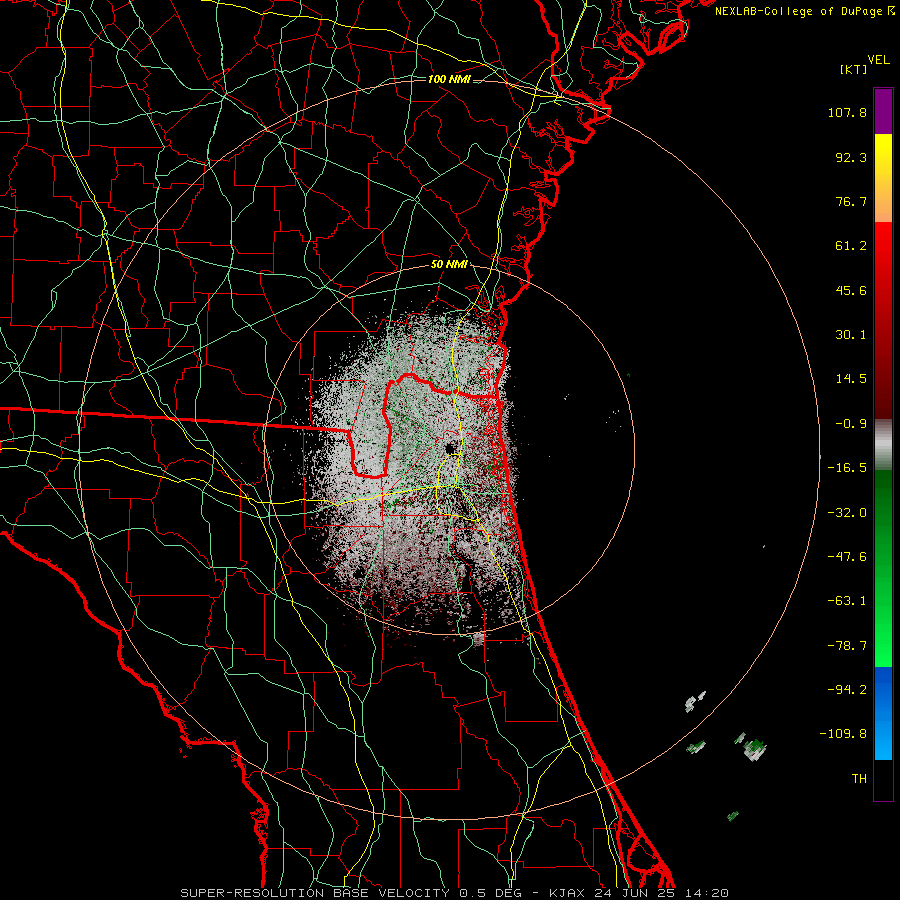This screenshot has width=900, height=900.
Task: Click the TH legend label
Action: [859, 779]
